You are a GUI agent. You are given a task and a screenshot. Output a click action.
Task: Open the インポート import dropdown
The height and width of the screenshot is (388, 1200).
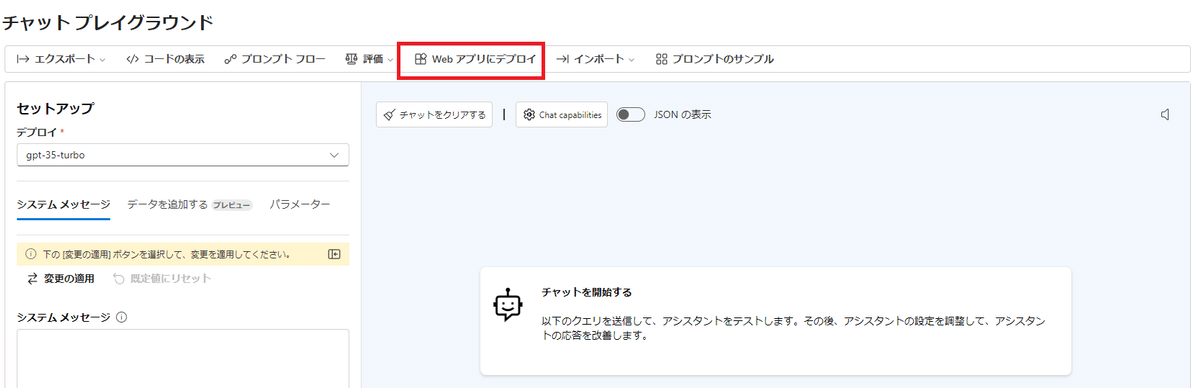pyautogui.click(x=595, y=59)
